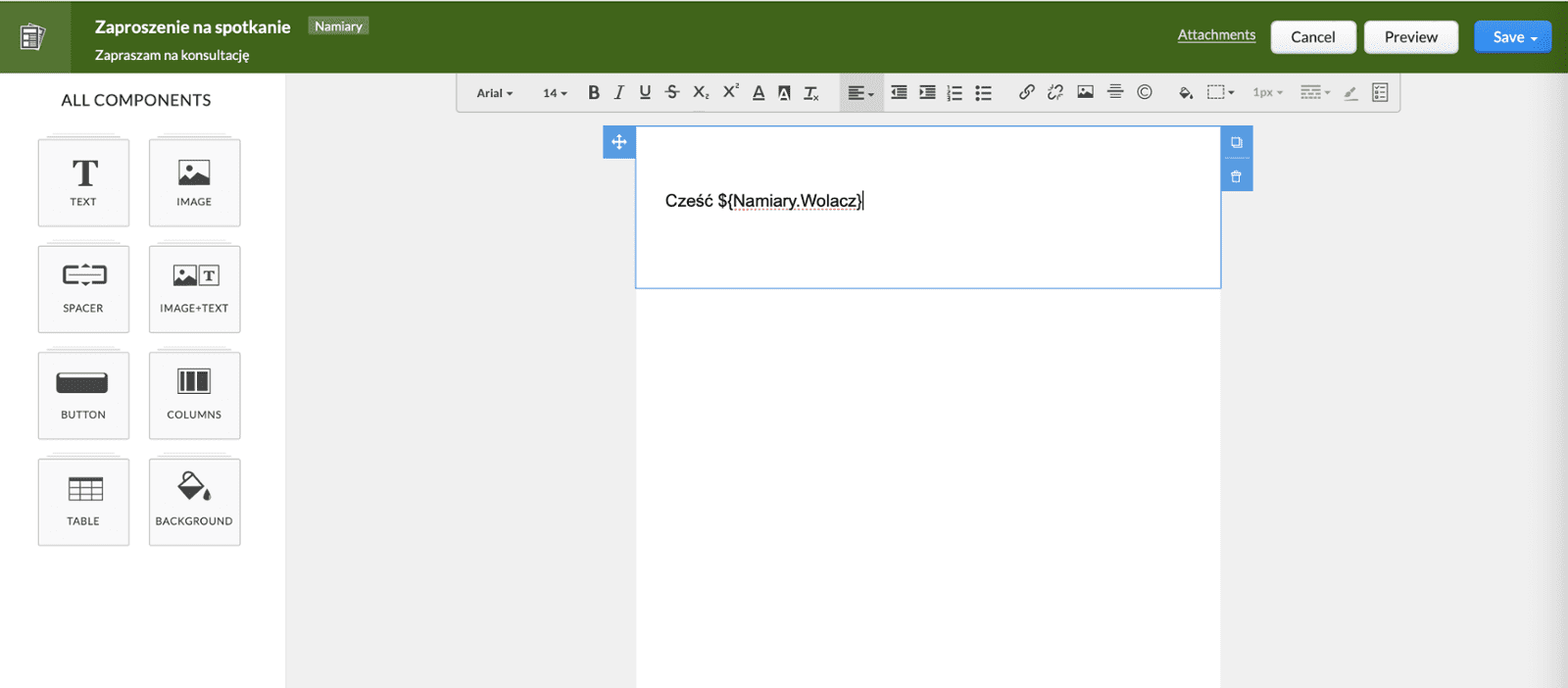
Task: Toggle bold formatting in the toolbar
Action: coord(593,92)
